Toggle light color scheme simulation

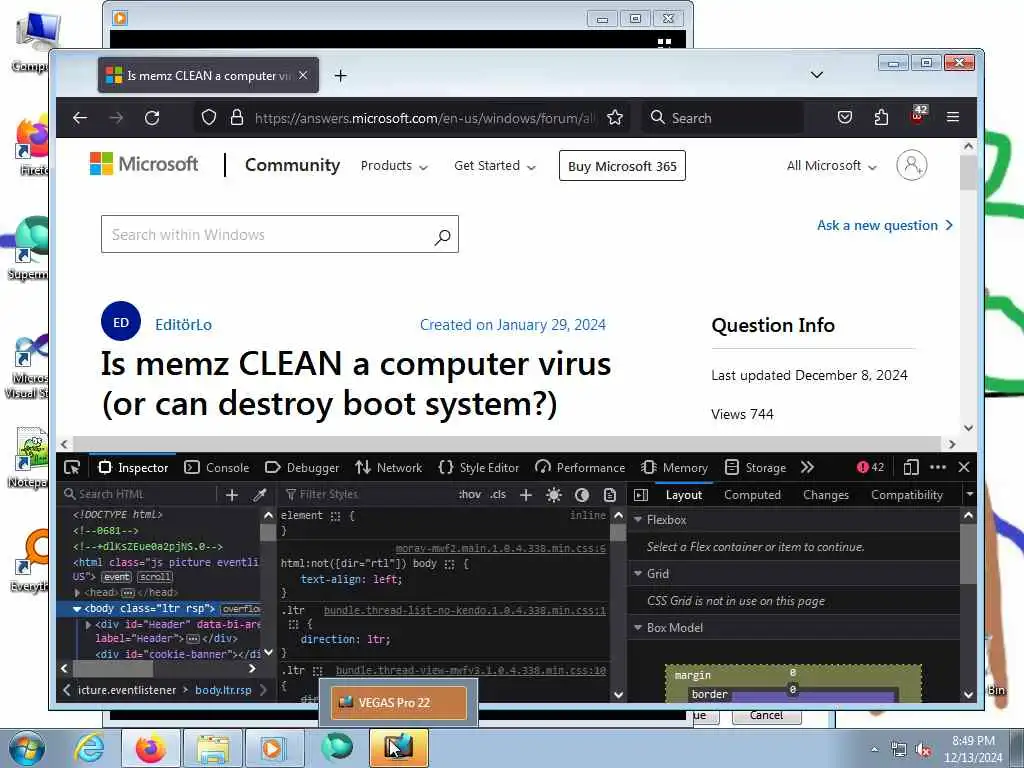click(554, 495)
